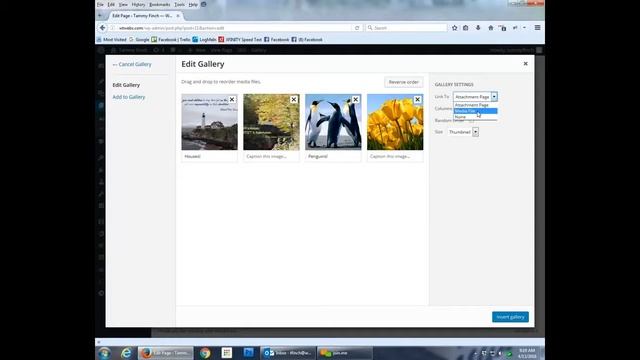Go back with the browser back arrow

pos(102,28)
